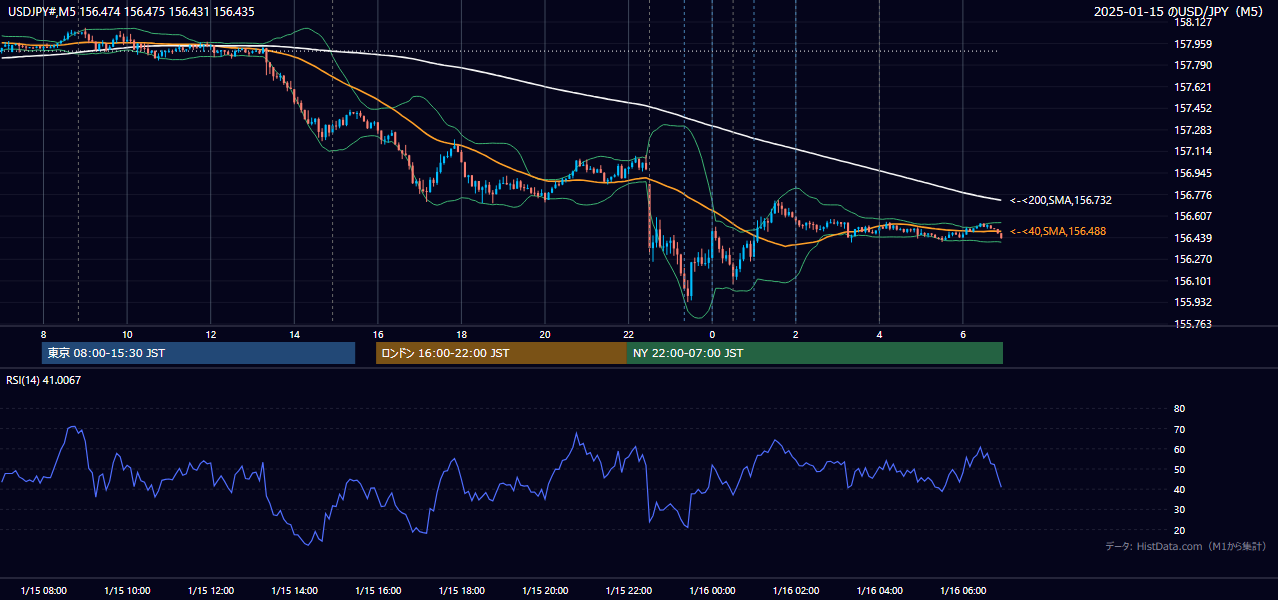Click the bottom date label 1/15 18:00
The width and height of the screenshot is (1278, 600).
(x=461, y=591)
